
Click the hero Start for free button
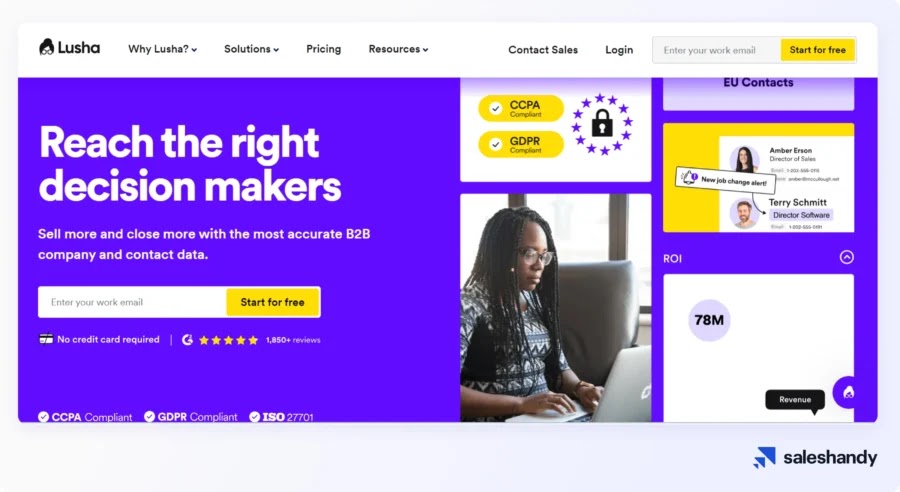click(x=273, y=302)
